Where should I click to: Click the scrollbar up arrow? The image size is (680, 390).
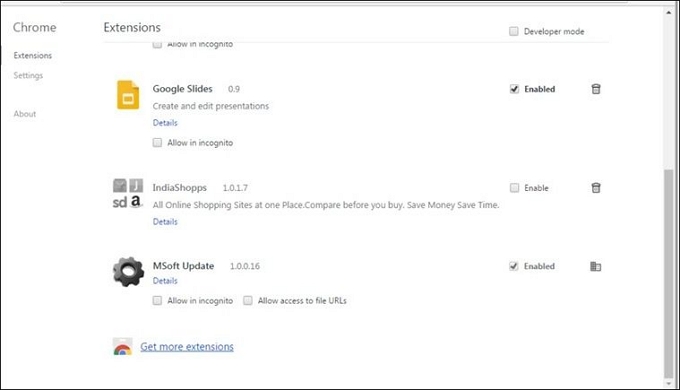(x=669, y=12)
